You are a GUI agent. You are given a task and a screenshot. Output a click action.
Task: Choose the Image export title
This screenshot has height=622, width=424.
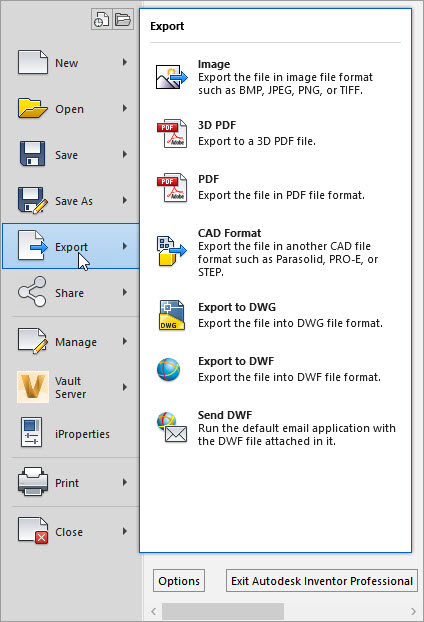(214, 64)
